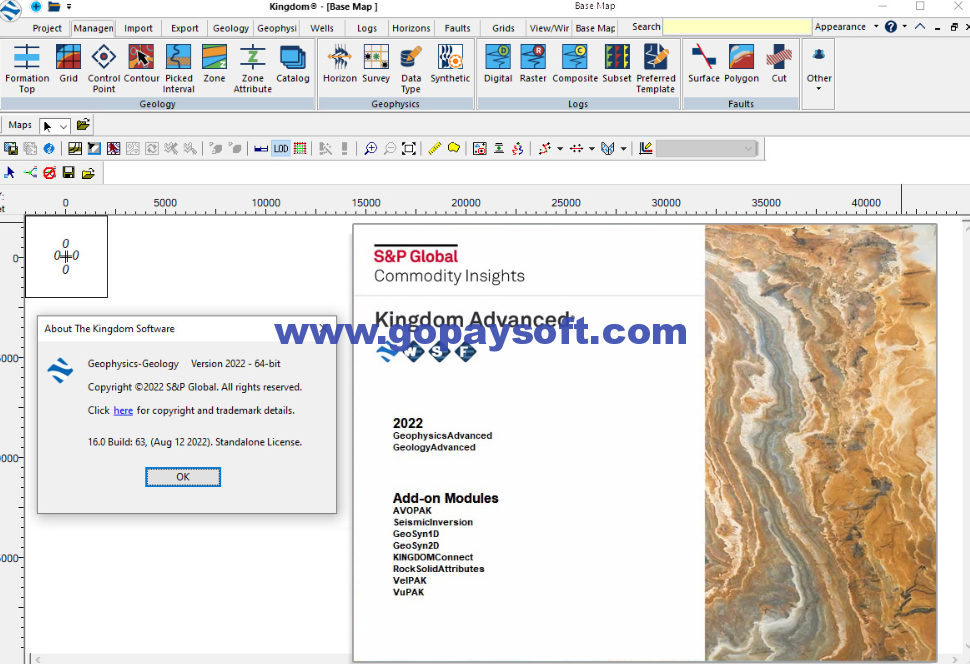Switch to the Export tab
Image resolution: width=970 pixels, height=664 pixels.
point(184,28)
